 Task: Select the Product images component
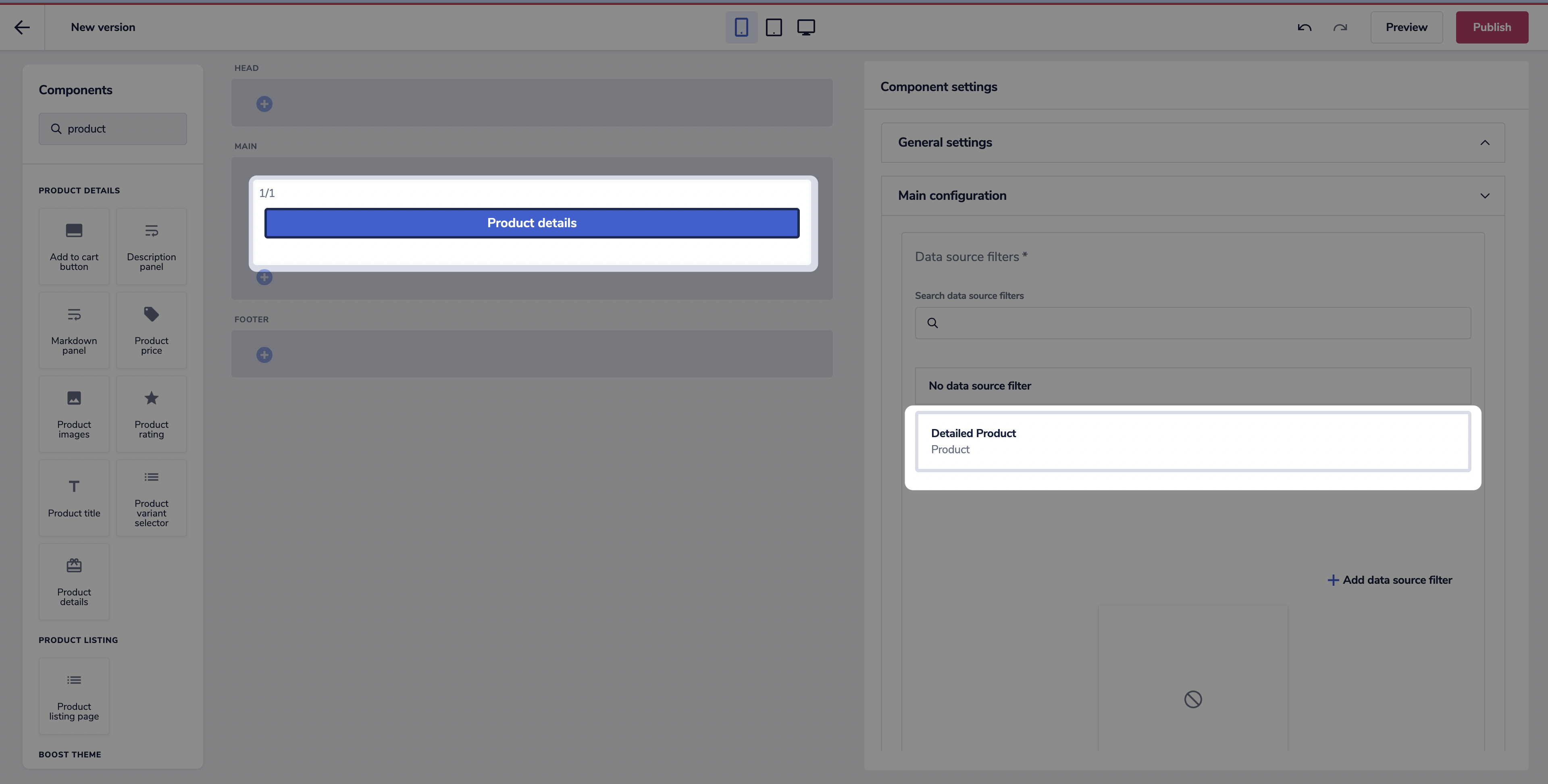(x=74, y=414)
